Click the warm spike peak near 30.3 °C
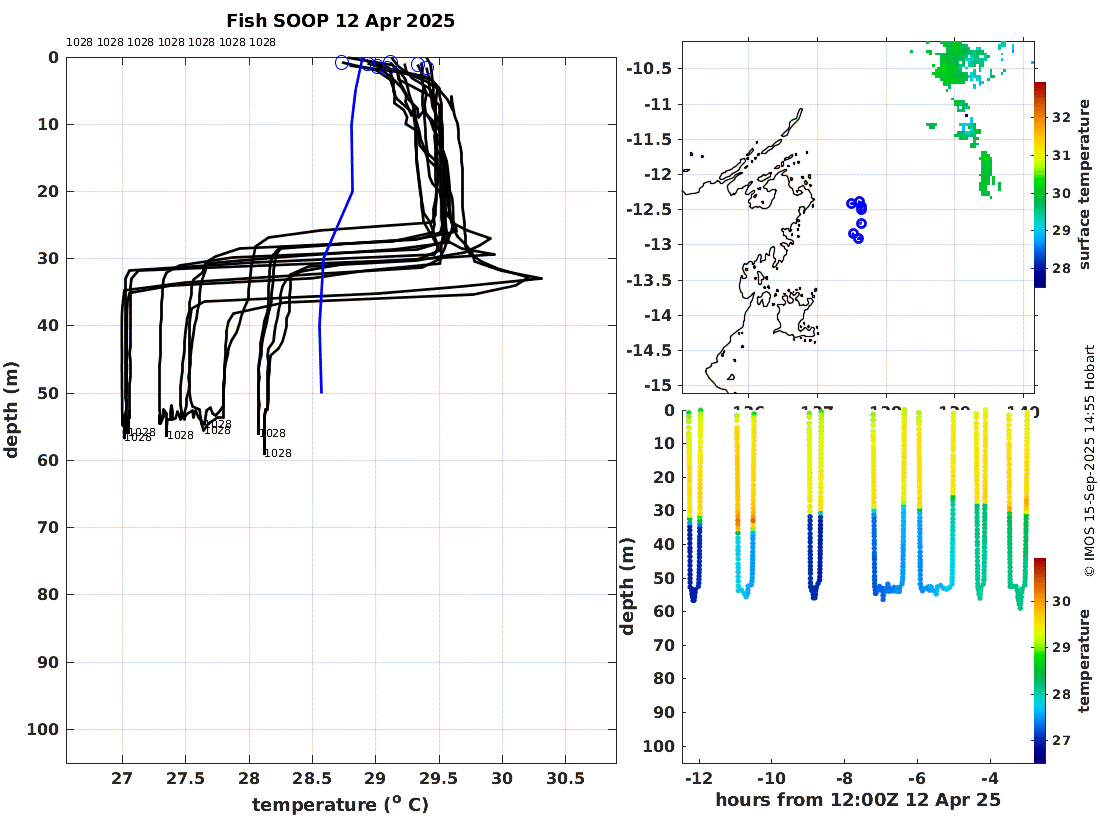Viewport: 1100px width, 820px height. pos(539,278)
